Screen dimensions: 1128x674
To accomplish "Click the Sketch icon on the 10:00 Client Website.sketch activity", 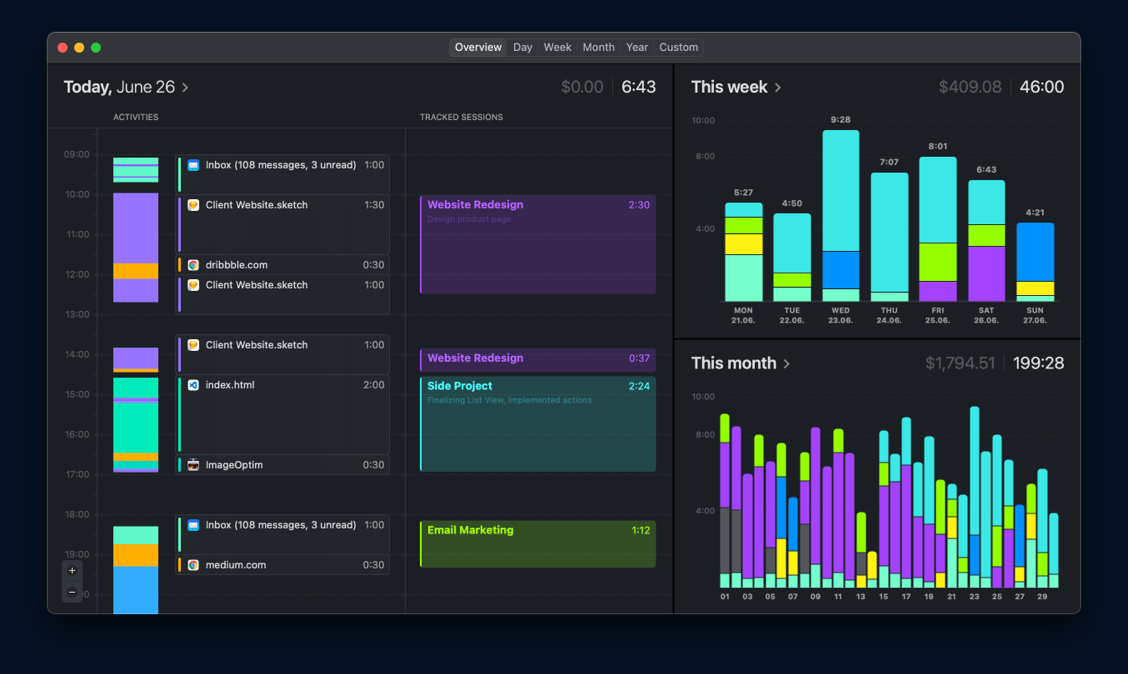I will 194,205.
